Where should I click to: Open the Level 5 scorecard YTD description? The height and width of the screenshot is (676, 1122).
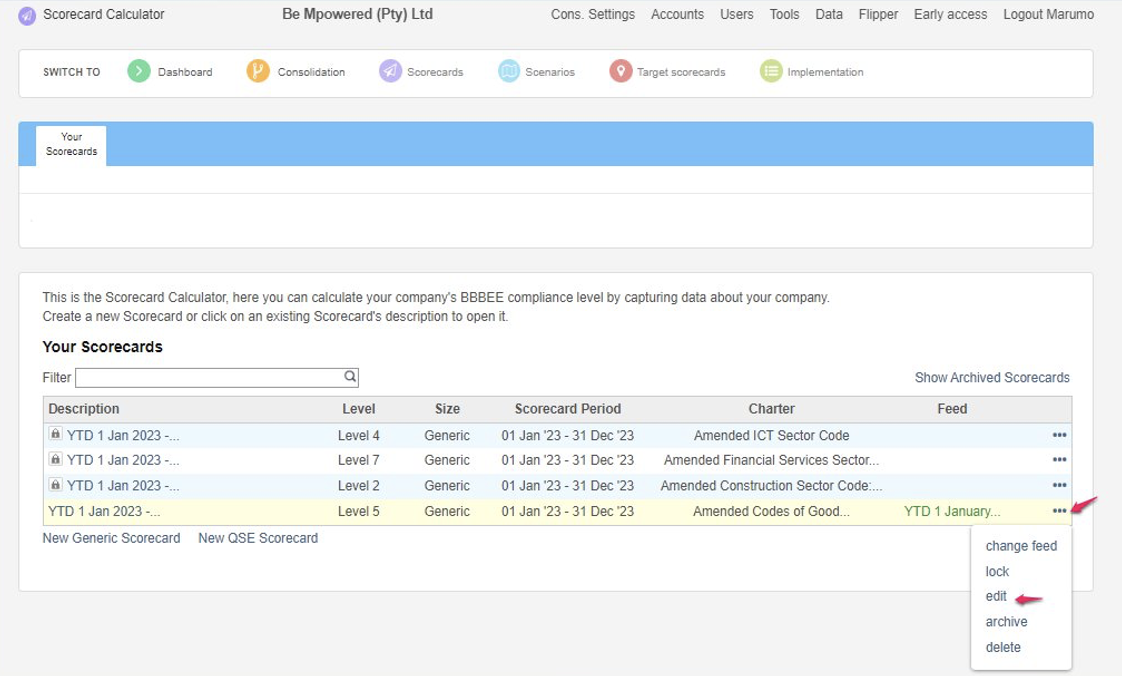click(x=104, y=511)
